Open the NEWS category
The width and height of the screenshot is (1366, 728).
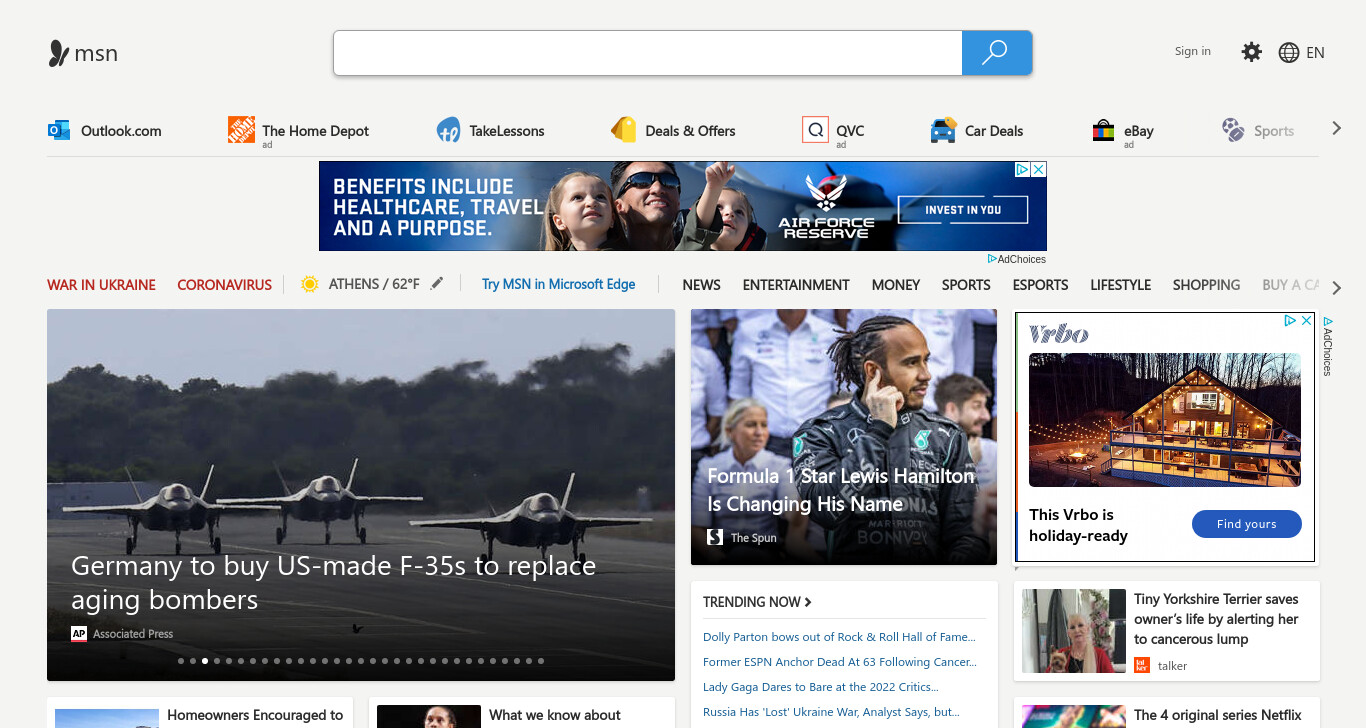(x=701, y=285)
